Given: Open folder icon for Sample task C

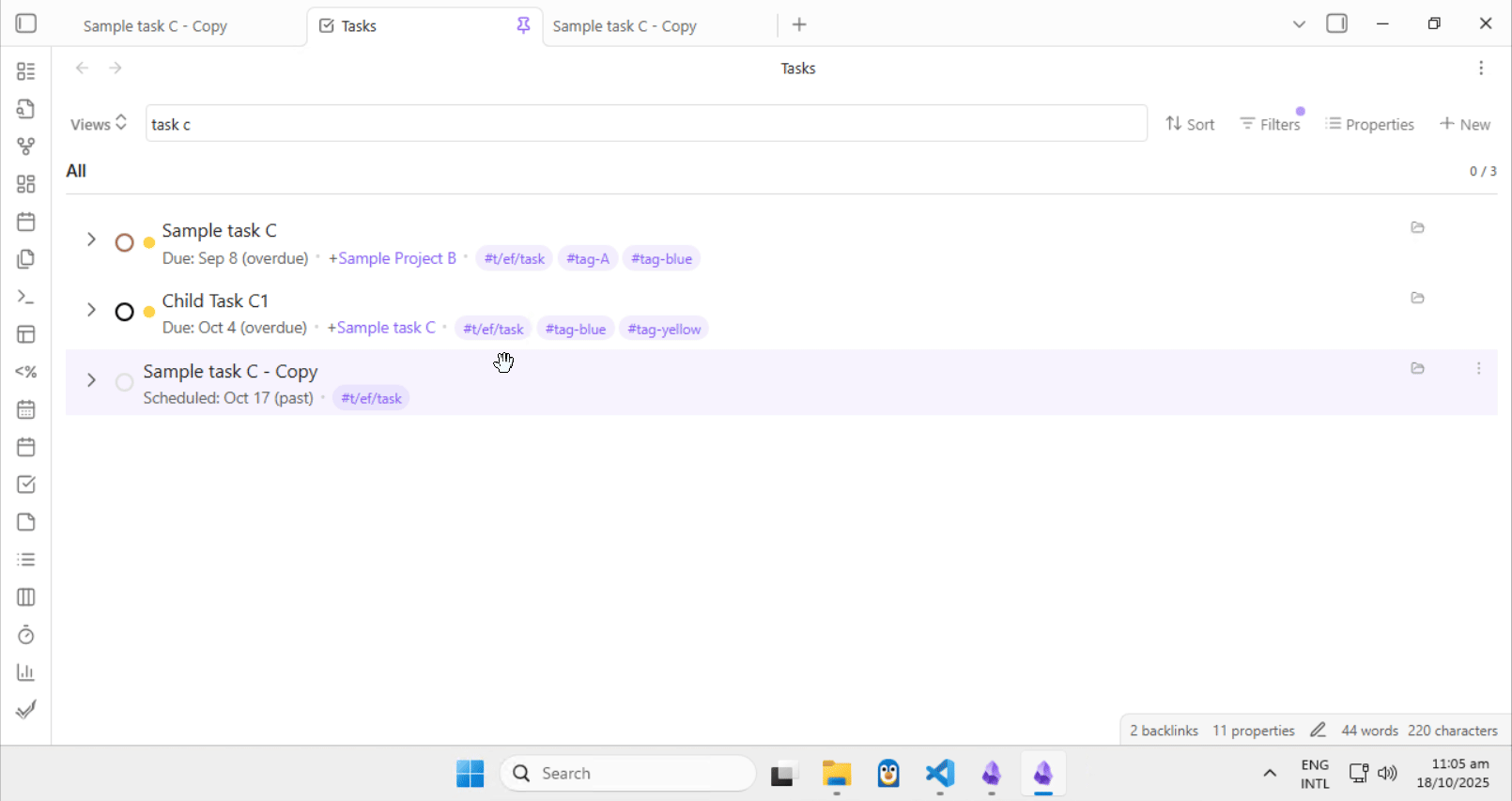Looking at the screenshot, I should point(1417,227).
